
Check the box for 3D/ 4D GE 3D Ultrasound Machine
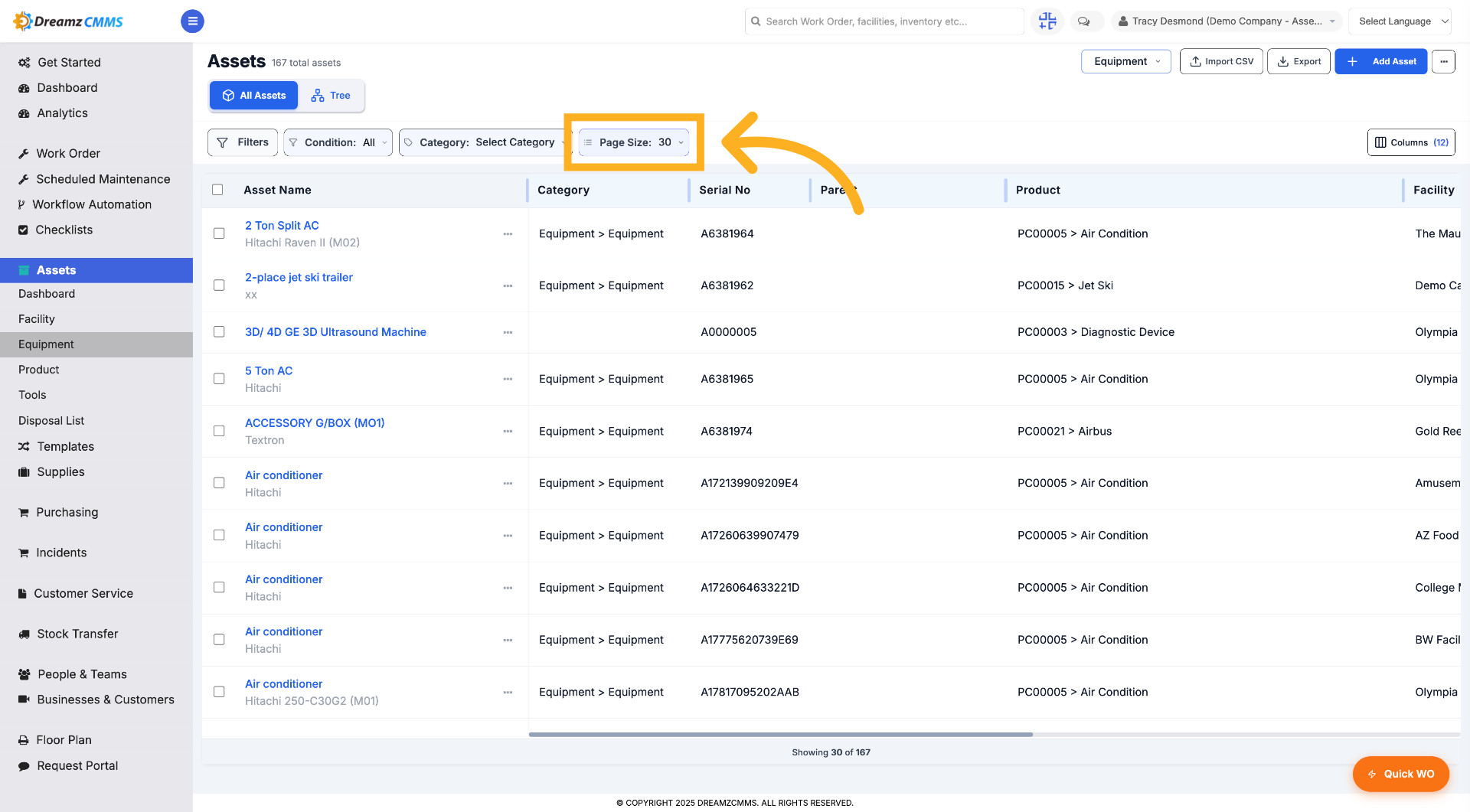click(x=219, y=332)
